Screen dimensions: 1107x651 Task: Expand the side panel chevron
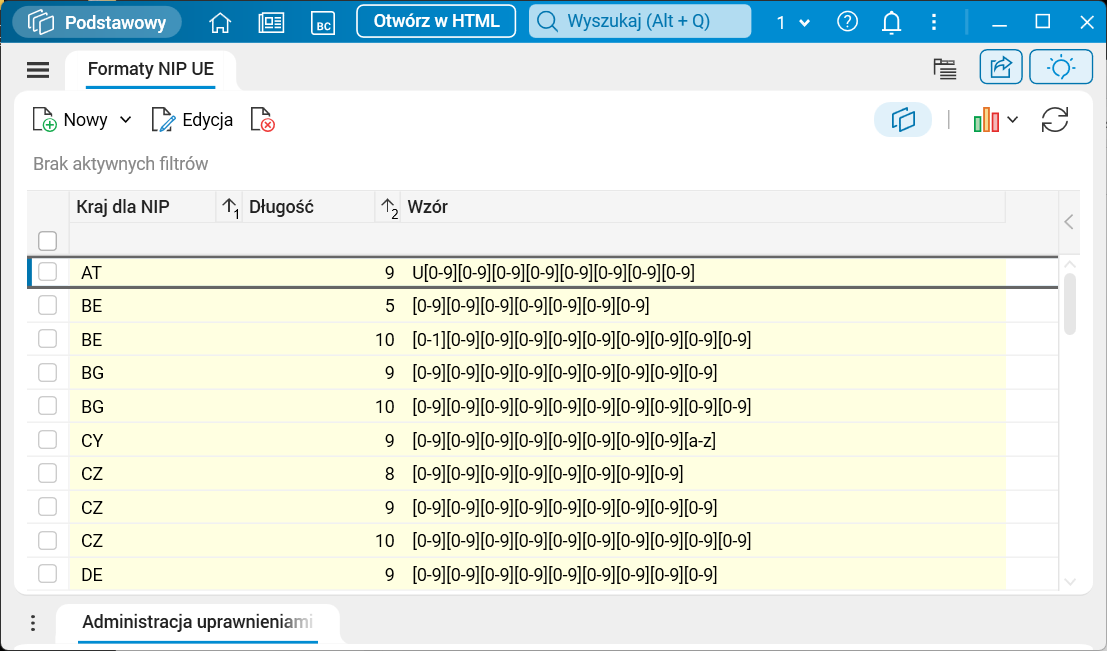1069,221
